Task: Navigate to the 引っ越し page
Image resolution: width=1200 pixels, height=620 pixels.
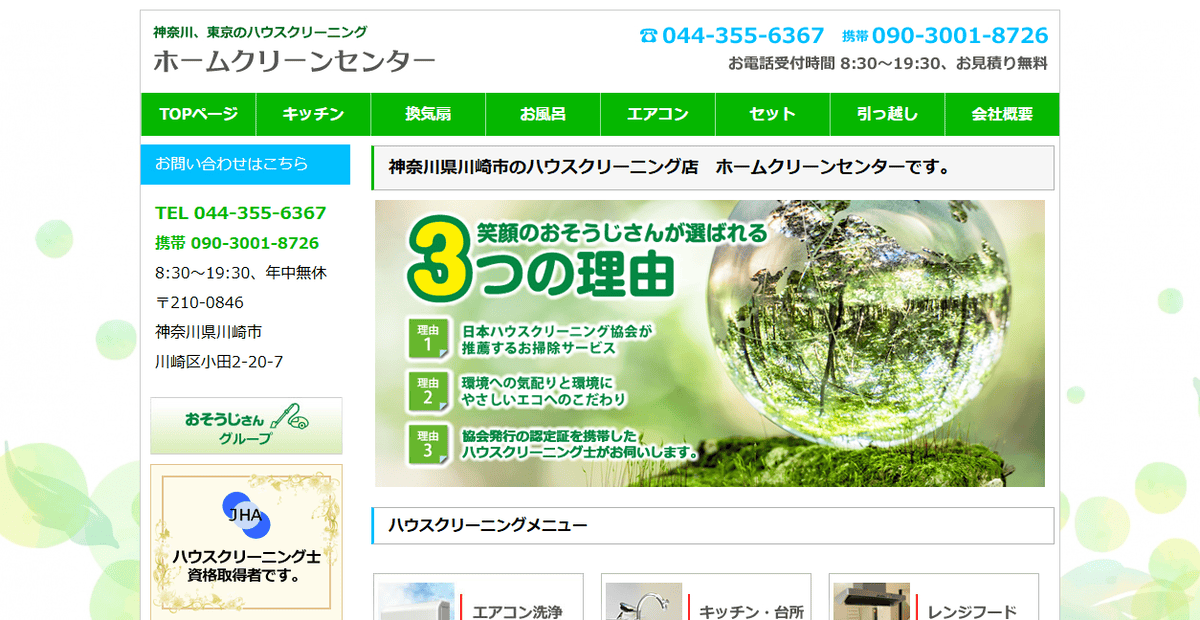Action: (887, 114)
